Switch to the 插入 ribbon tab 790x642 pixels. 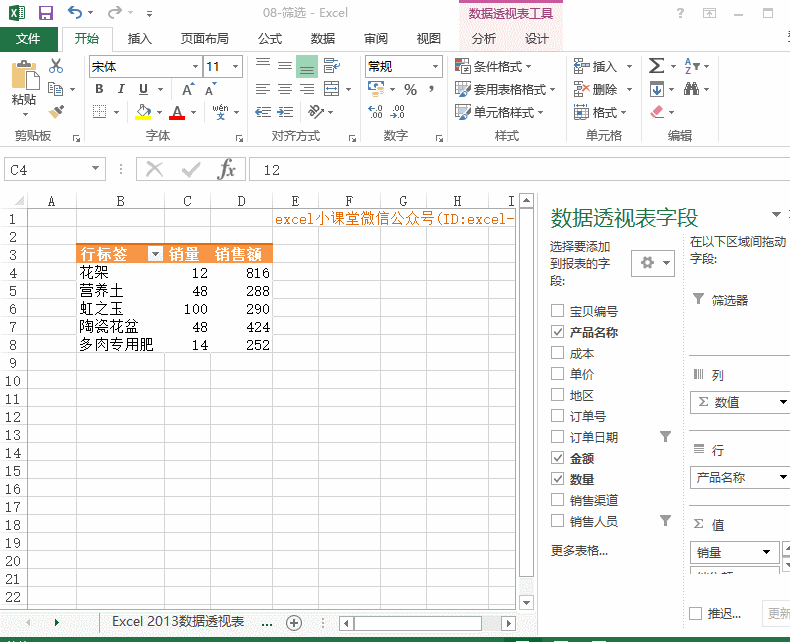140,39
